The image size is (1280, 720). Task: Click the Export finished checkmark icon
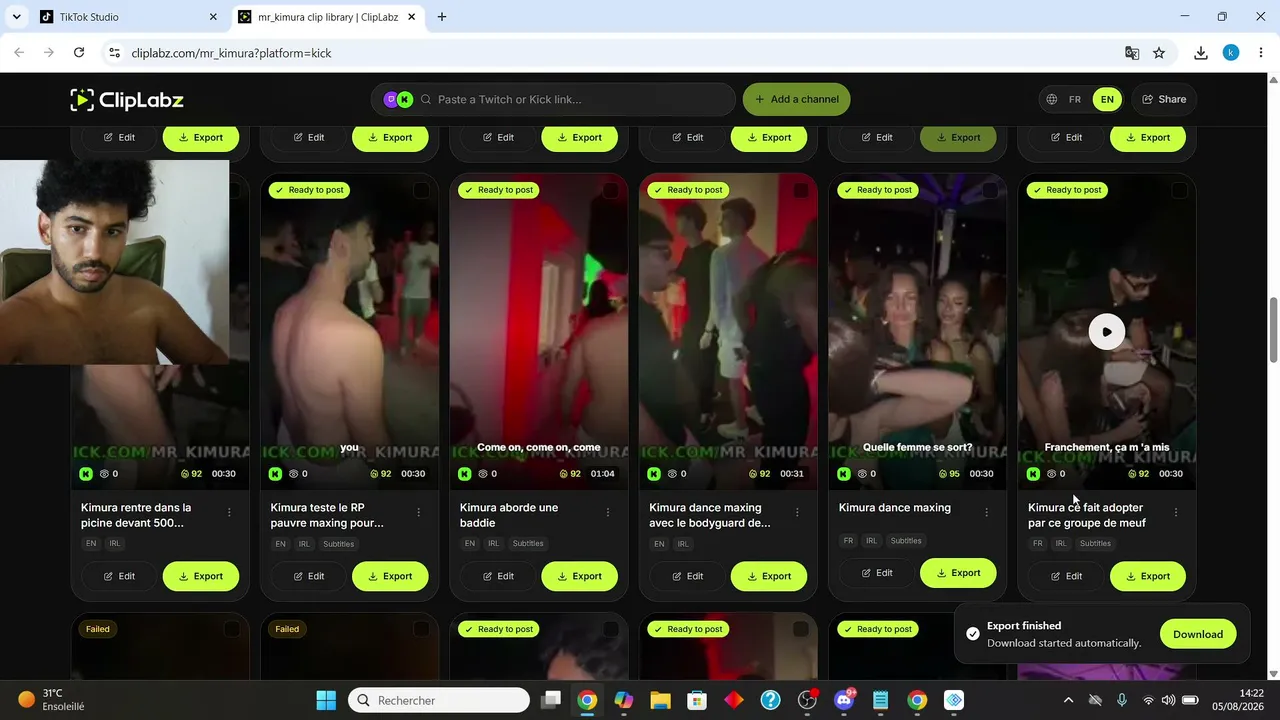click(x=973, y=634)
